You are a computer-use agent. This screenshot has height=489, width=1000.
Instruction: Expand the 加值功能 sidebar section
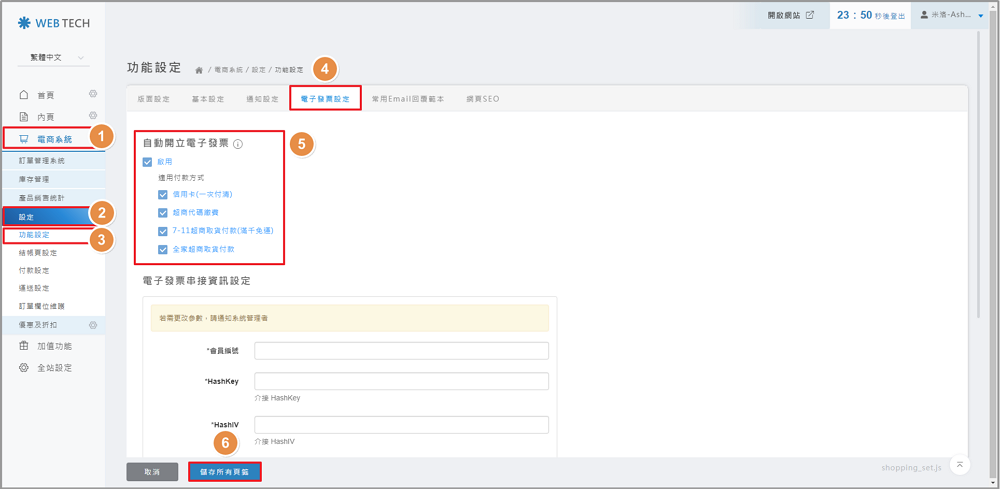[x=54, y=346]
